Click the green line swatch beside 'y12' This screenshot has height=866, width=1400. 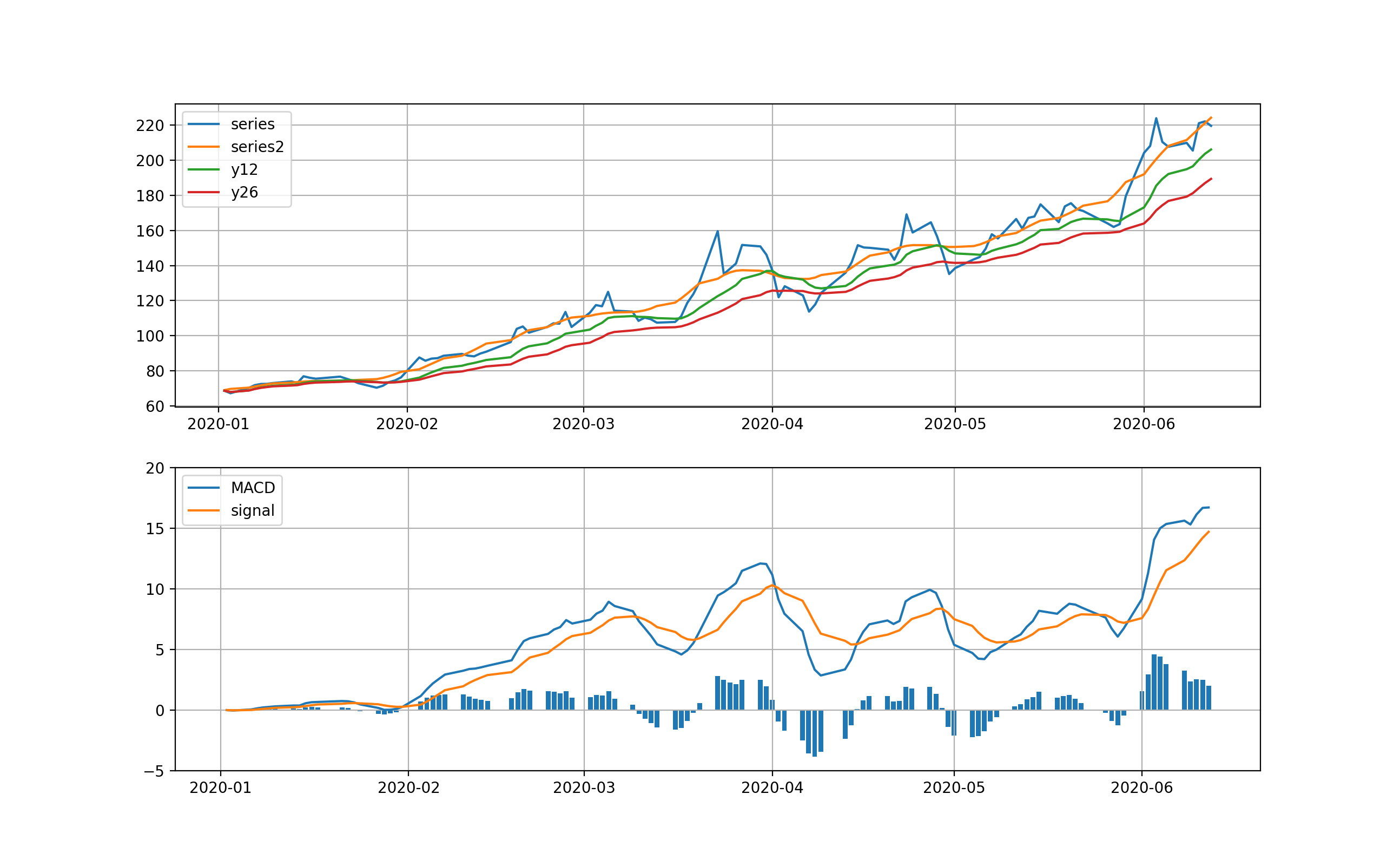click(x=203, y=169)
